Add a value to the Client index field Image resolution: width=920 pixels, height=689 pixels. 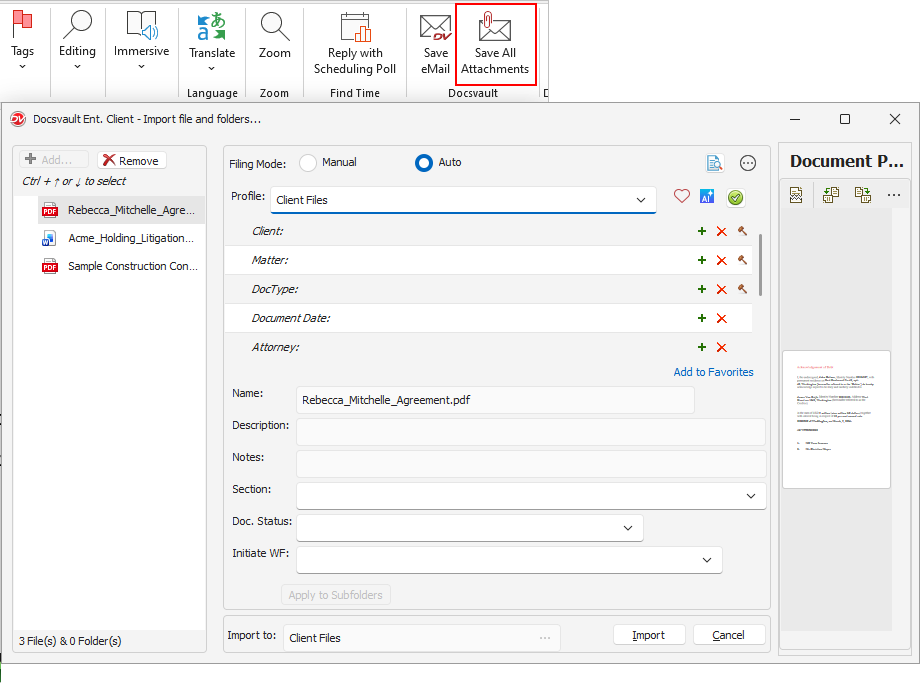[x=702, y=231]
